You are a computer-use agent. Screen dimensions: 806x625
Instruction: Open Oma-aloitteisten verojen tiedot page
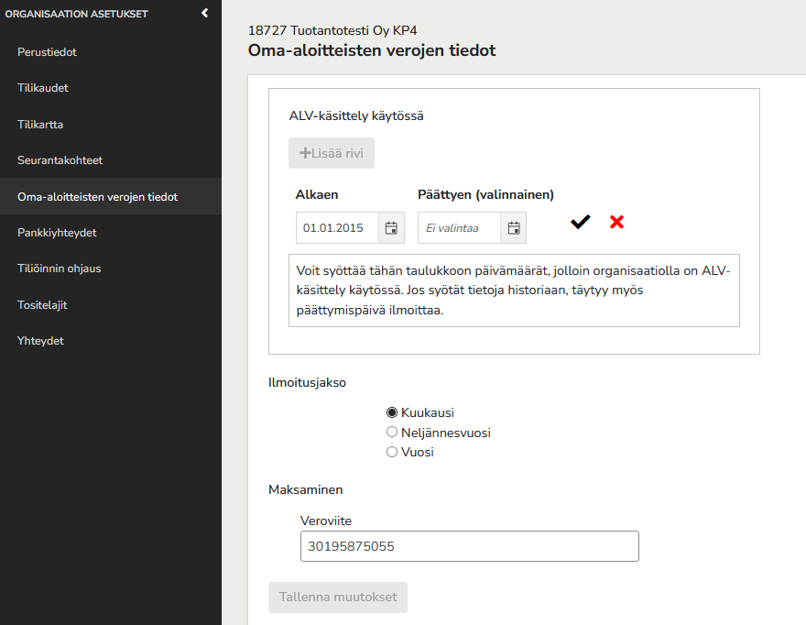tap(111, 196)
